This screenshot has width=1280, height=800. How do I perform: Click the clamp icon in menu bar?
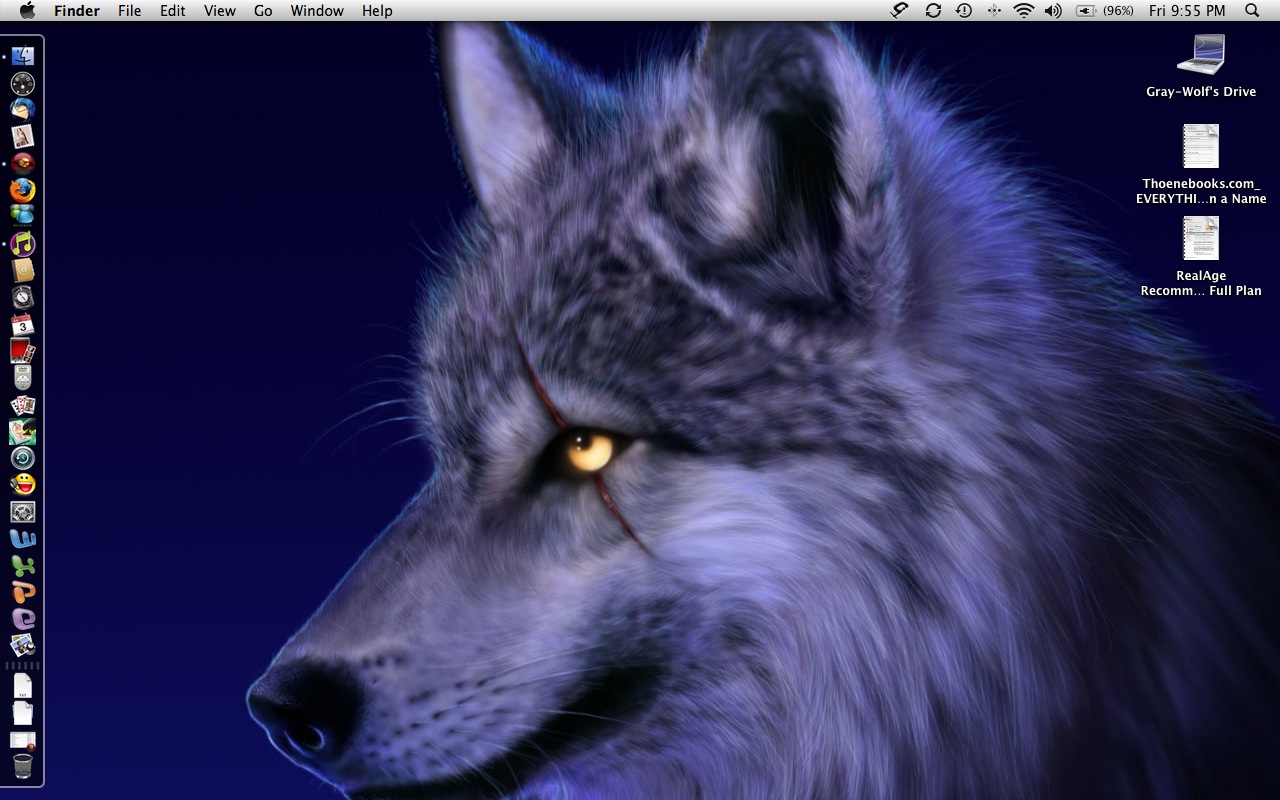tap(900, 10)
